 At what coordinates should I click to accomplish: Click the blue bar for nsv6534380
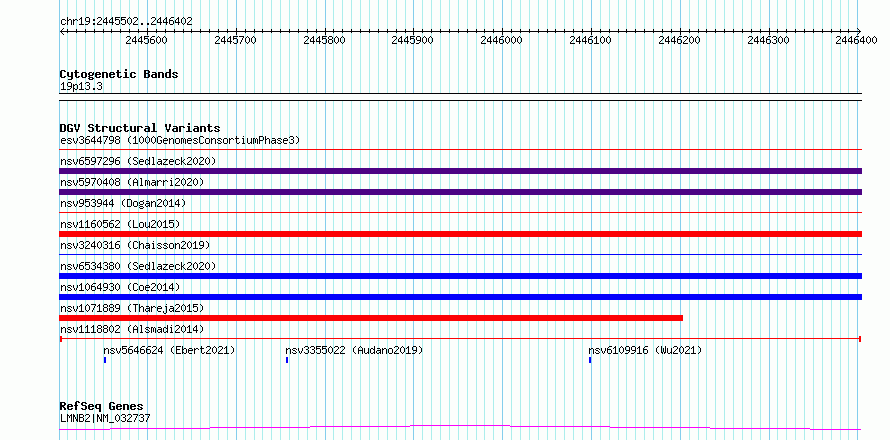[x=460, y=276]
